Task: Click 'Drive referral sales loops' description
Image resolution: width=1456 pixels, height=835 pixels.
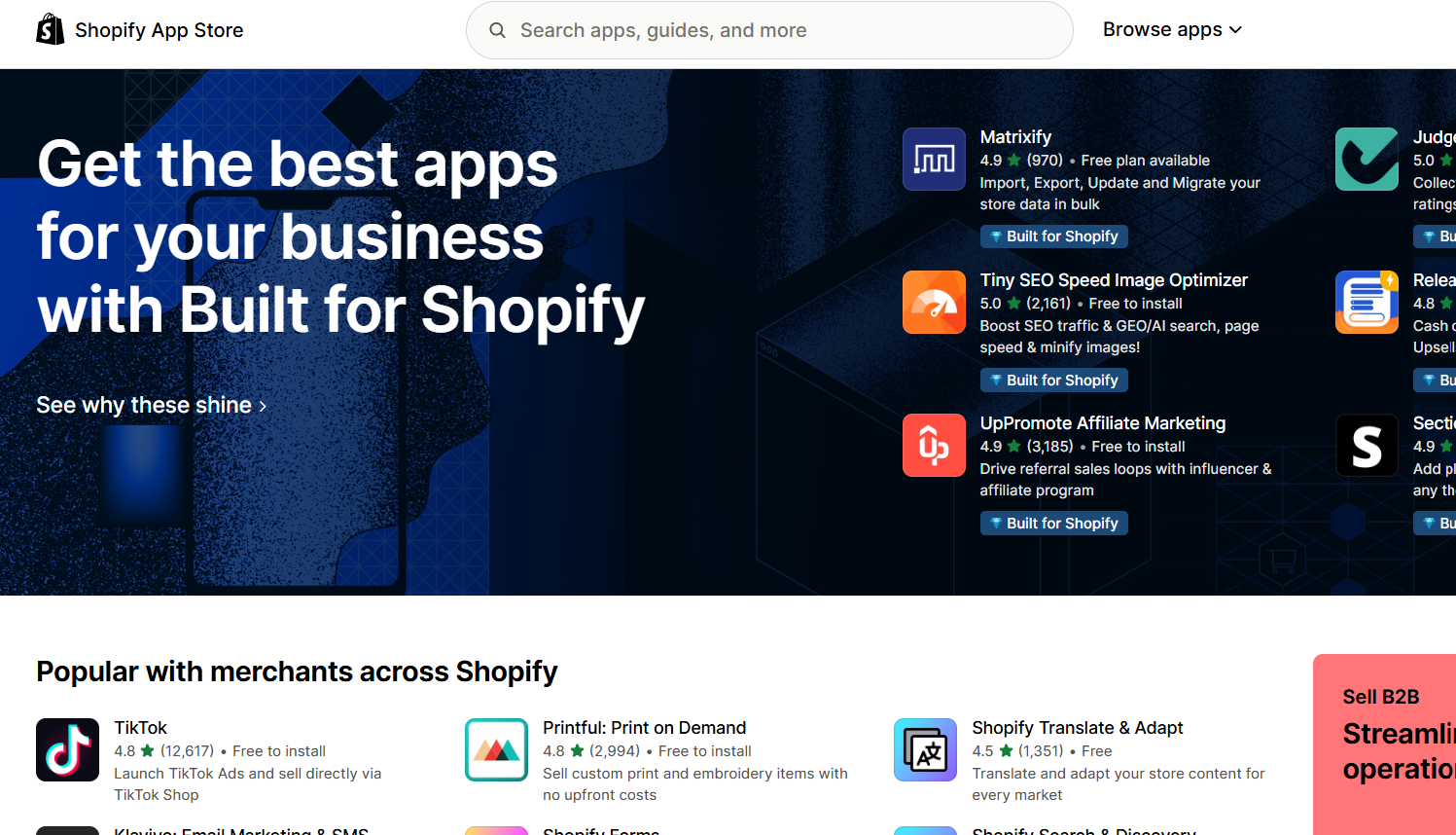Action: point(1125,480)
